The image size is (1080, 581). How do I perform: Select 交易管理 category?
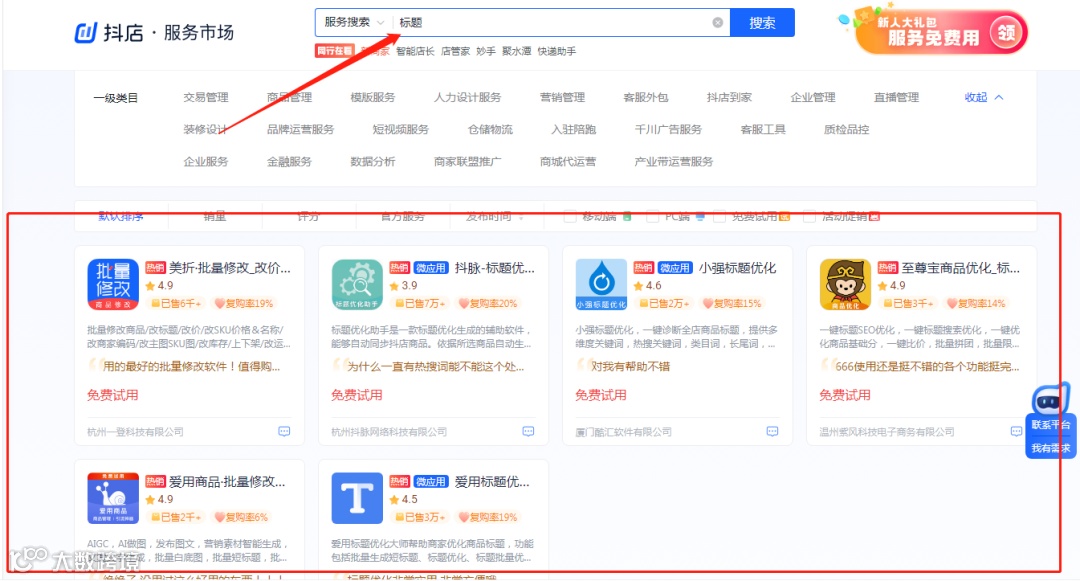click(206, 97)
